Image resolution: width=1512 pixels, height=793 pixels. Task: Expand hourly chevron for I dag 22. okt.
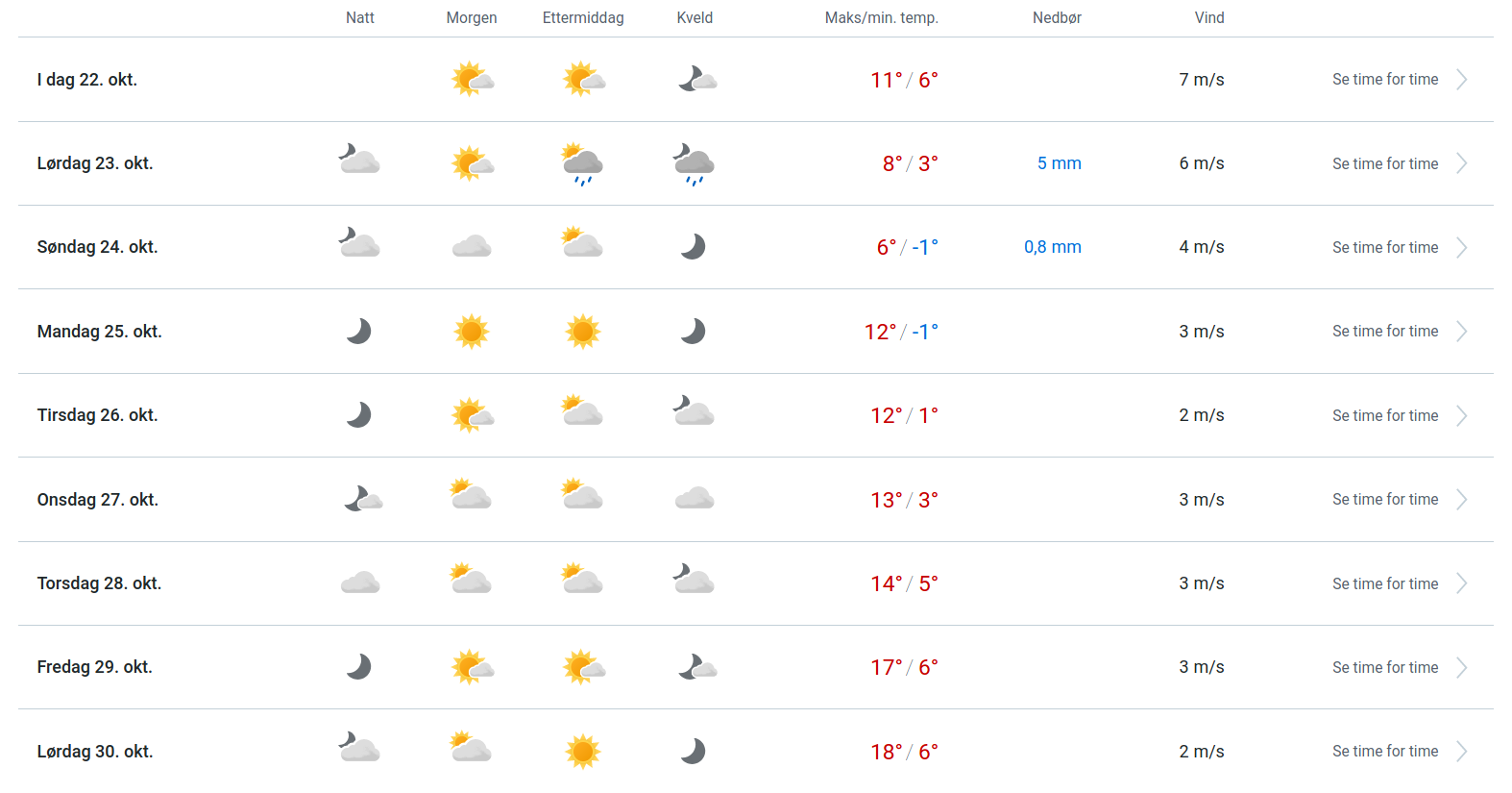tap(1461, 80)
